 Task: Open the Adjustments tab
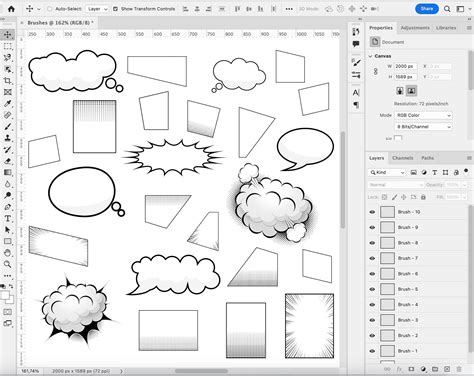(415, 28)
